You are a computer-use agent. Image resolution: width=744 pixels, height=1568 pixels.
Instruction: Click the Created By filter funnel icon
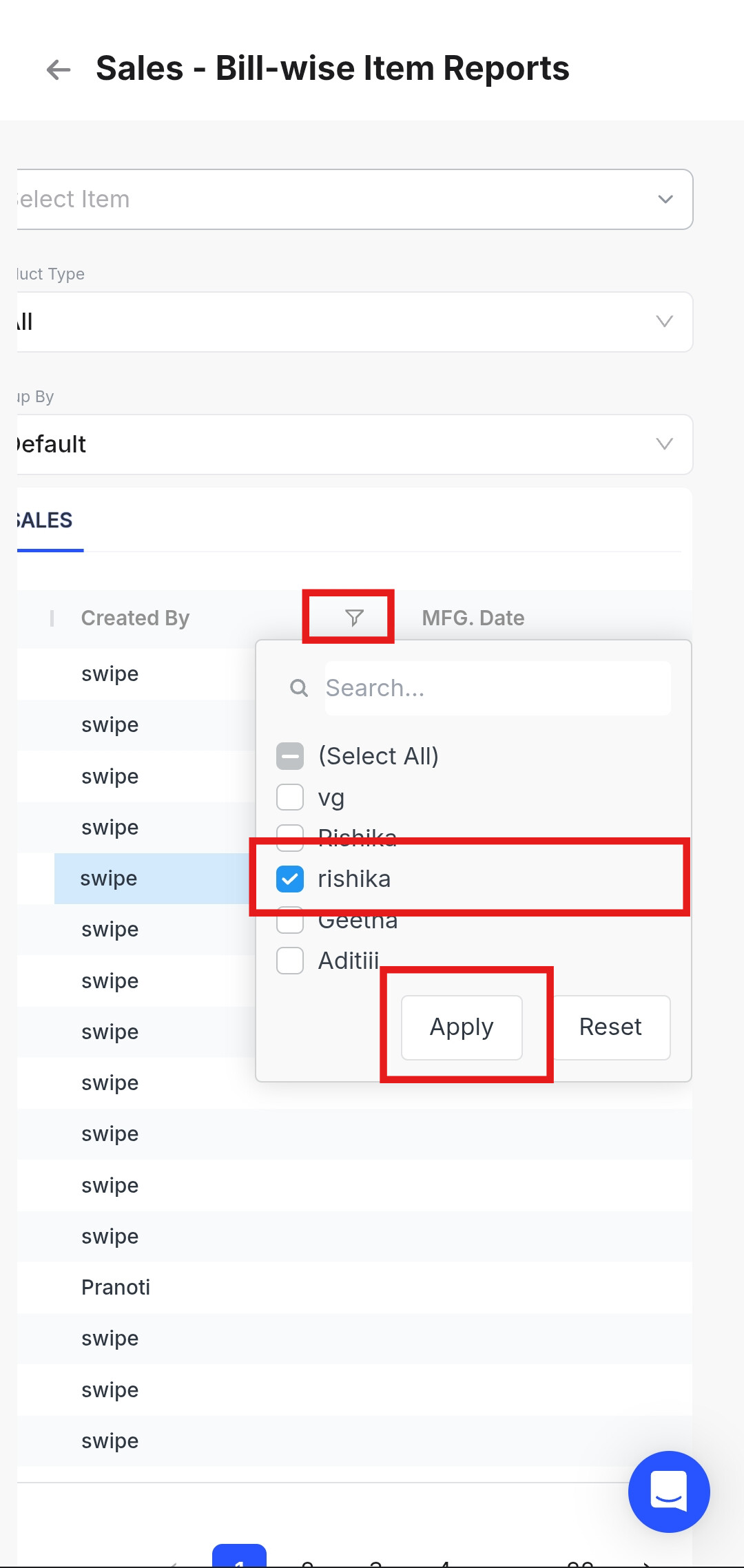click(x=354, y=618)
